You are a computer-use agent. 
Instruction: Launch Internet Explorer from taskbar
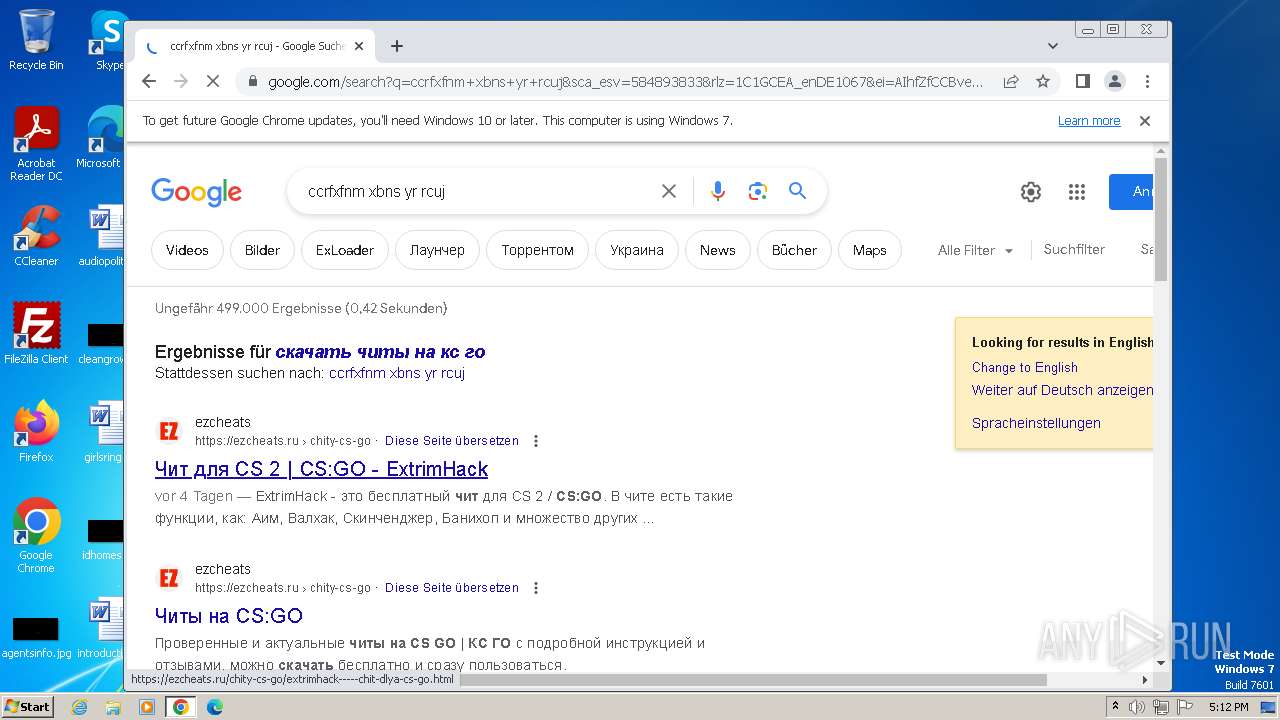tap(79, 707)
